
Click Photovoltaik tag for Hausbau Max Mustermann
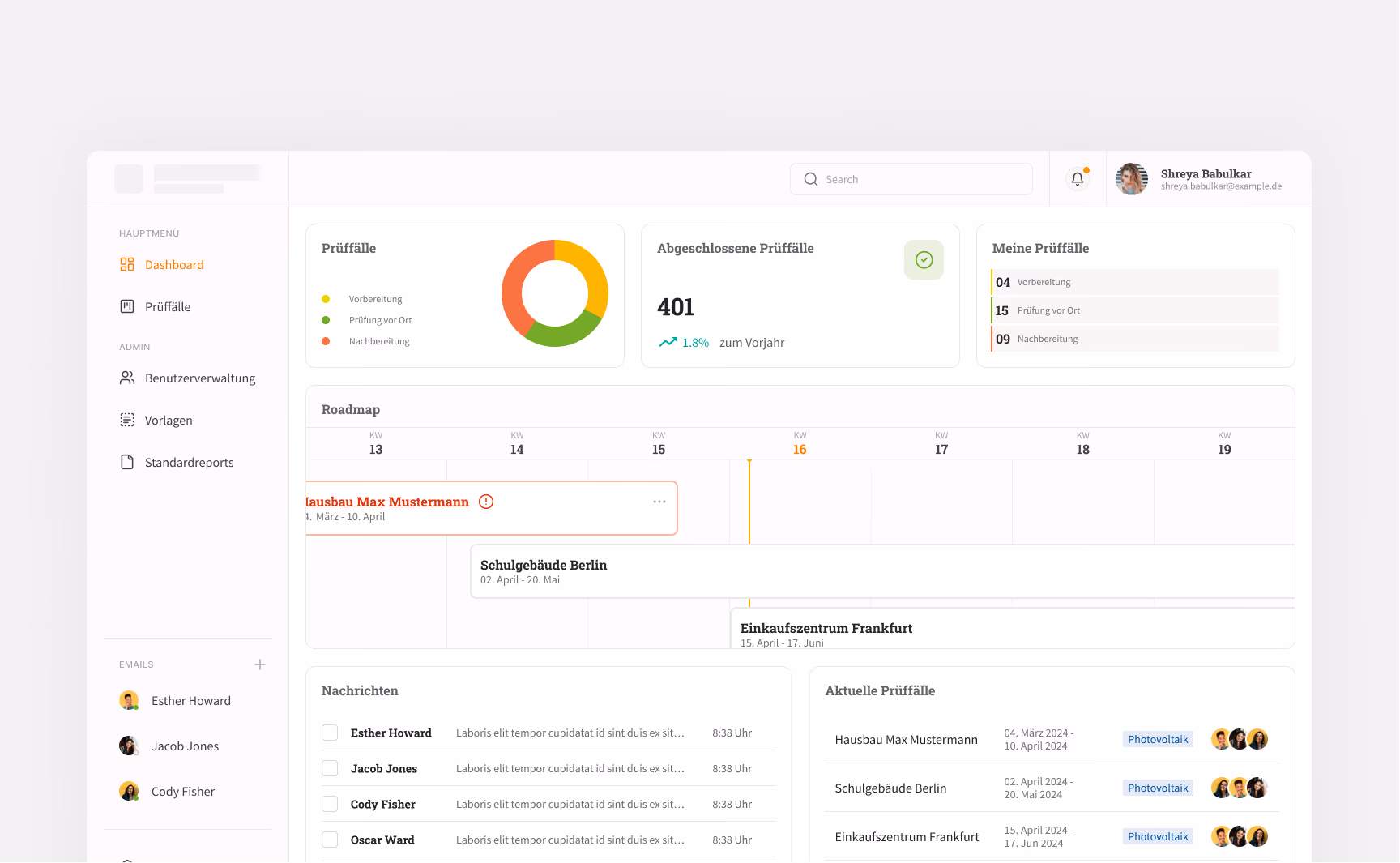coord(1158,739)
